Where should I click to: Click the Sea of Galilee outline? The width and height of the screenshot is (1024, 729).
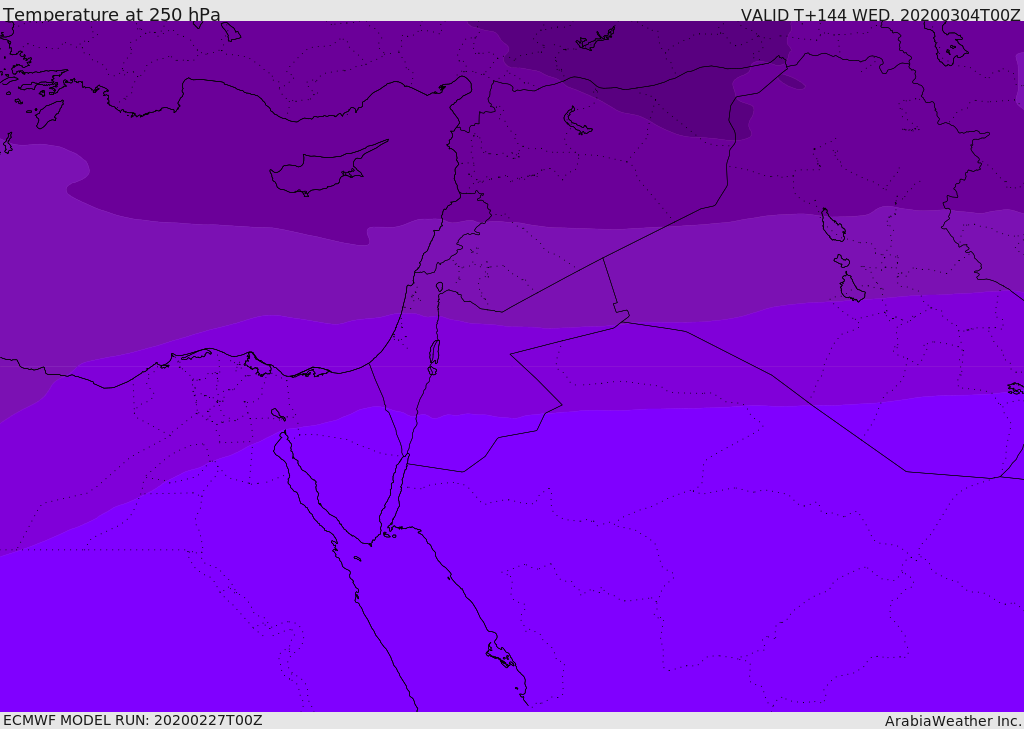click(x=440, y=287)
